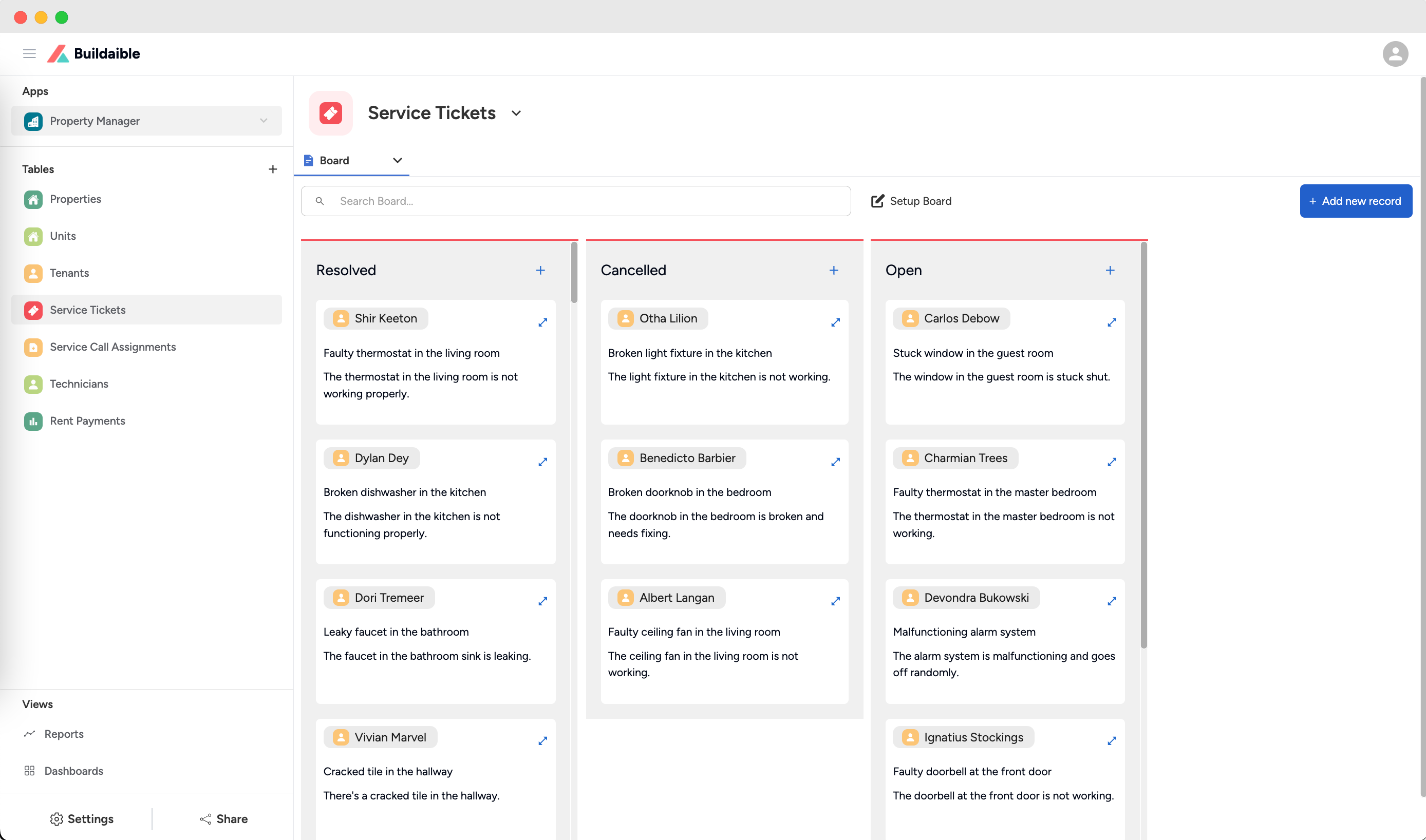Open the hamburger menu icon

pyautogui.click(x=29, y=53)
